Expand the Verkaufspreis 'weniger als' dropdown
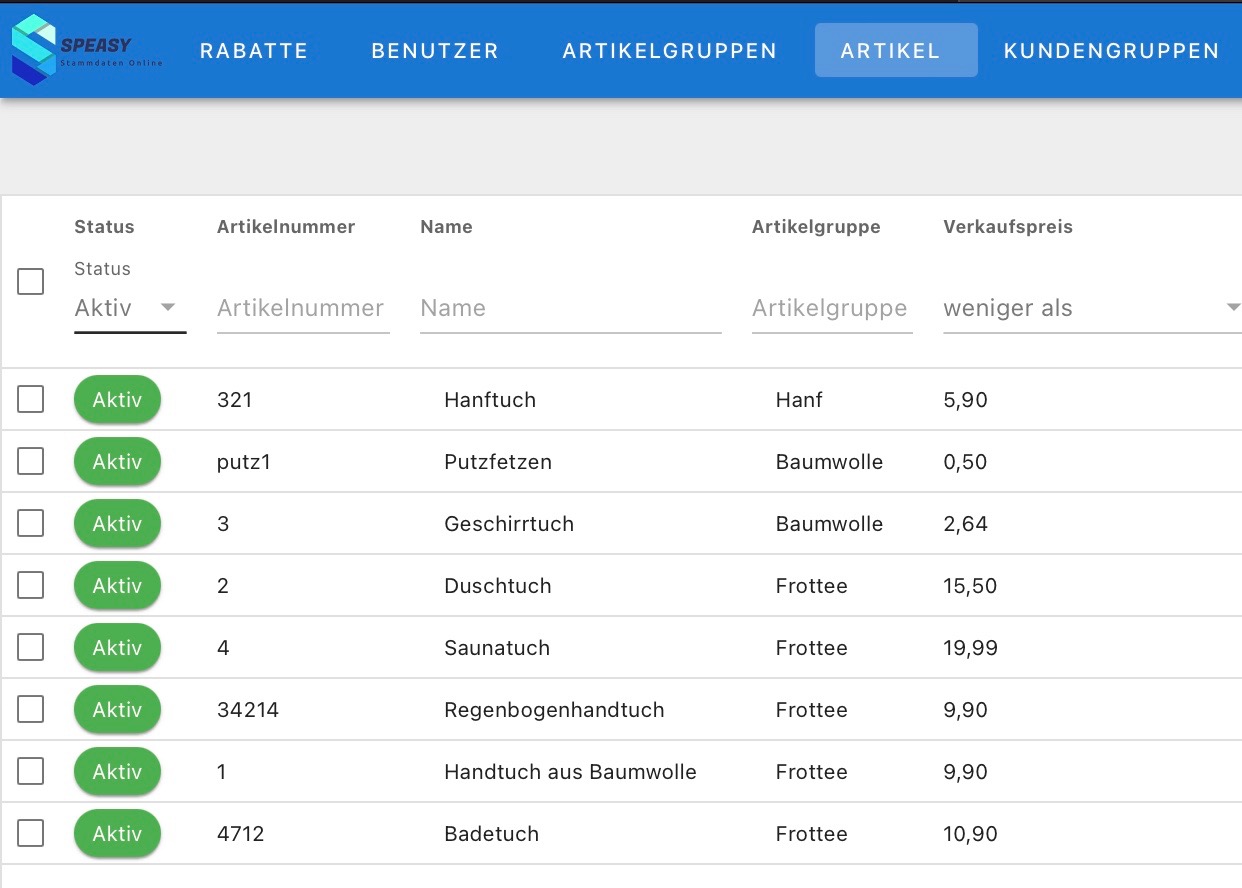 tap(1090, 308)
